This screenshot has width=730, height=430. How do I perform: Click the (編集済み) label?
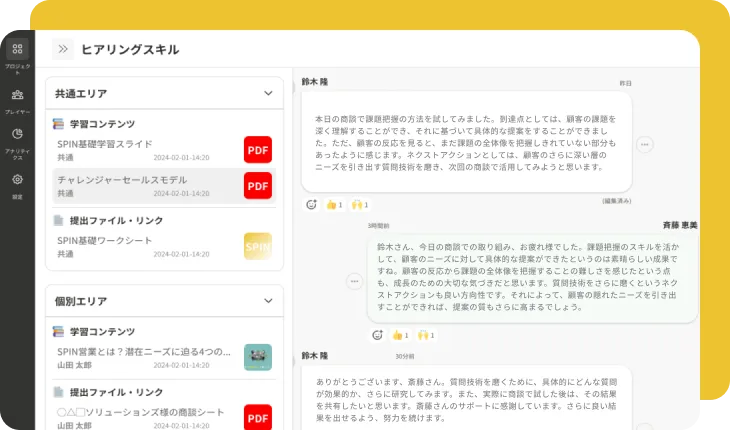click(617, 201)
